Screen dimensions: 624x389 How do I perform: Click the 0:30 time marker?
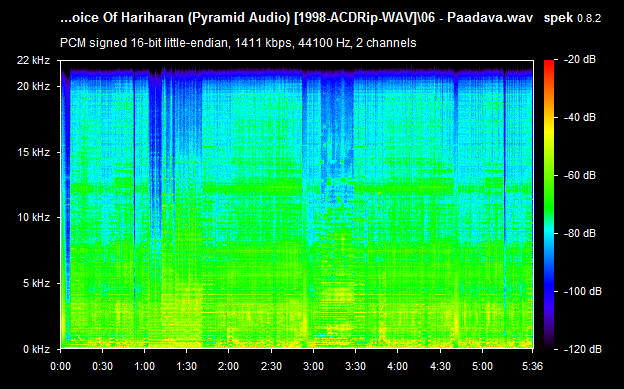click(102, 366)
